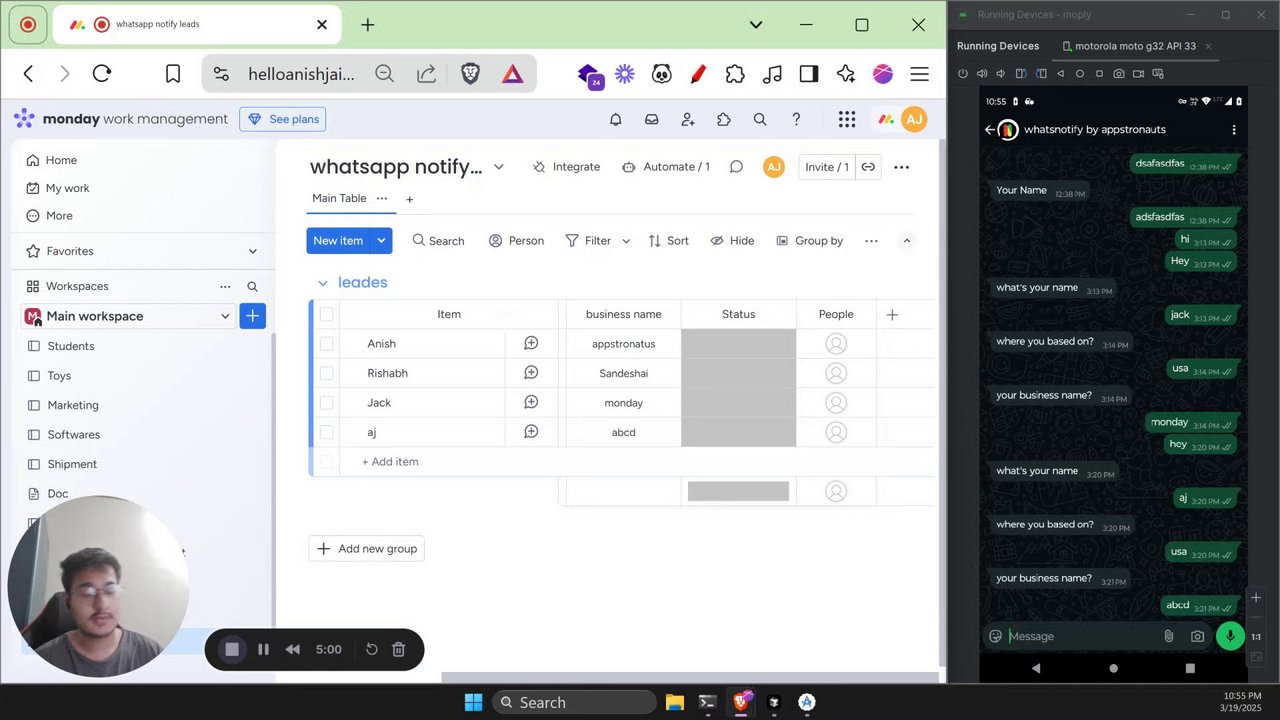Expand the Favorites section

pos(253,251)
